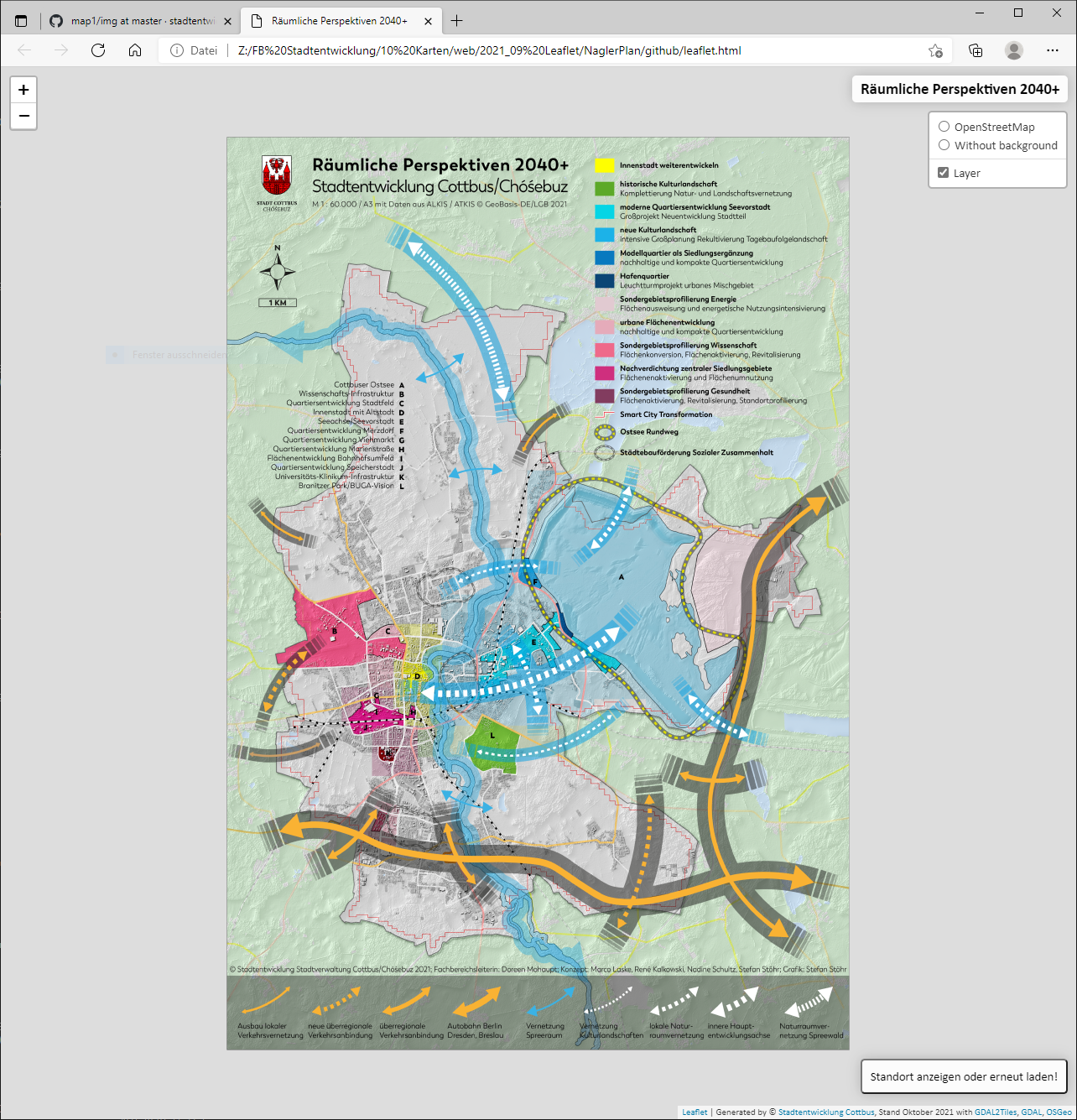Maximize the browser window
This screenshot has width=1077, height=1120.
1018,13
